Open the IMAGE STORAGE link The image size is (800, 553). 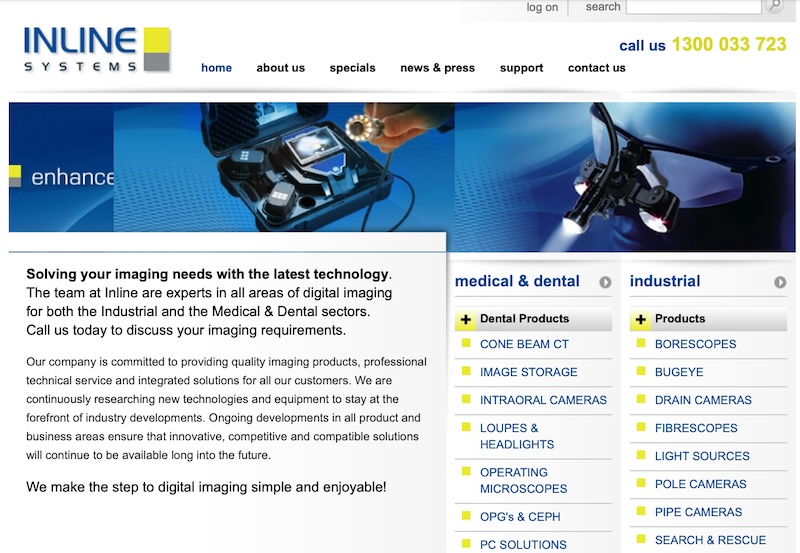(529, 372)
